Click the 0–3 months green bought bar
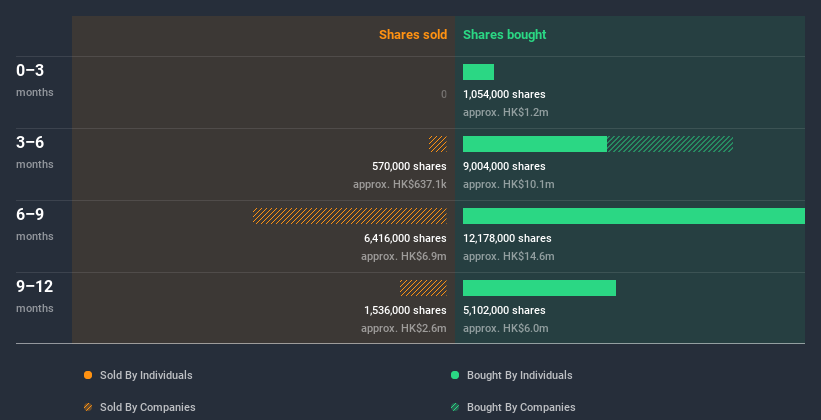The height and width of the screenshot is (420, 821). click(x=478, y=72)
